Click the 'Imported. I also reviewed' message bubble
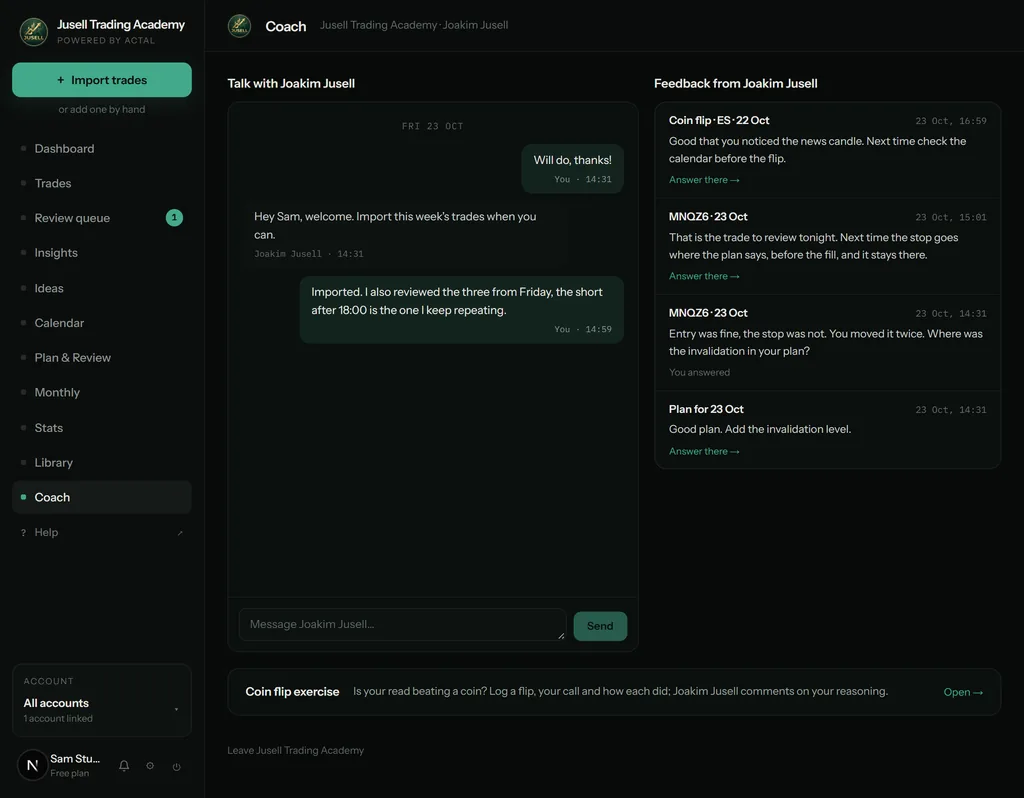Viewport: 1024px width, 798px height. click(x=462, y=310)
